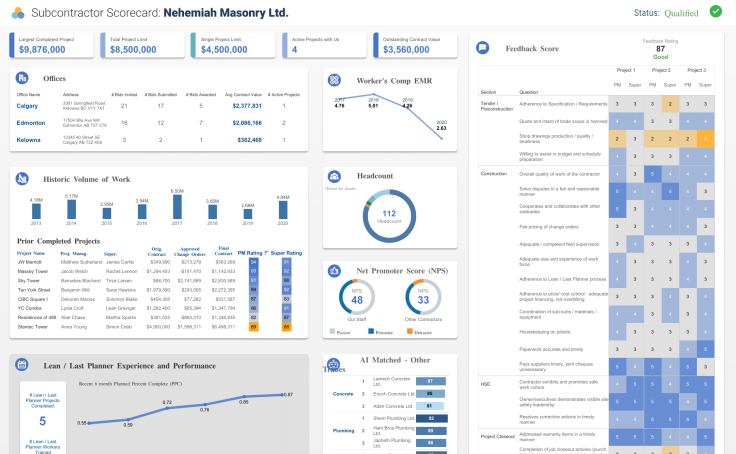736x454 pixels.
Task: Click the Largest Completed Project card
Action: tap(50, 44)
